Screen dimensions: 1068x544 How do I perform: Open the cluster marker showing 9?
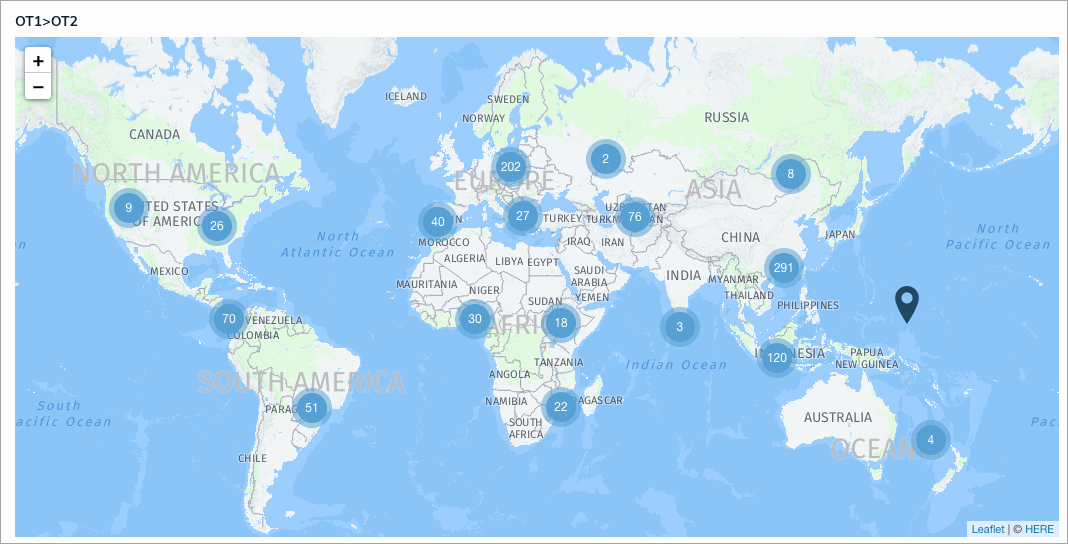point(129,208)
